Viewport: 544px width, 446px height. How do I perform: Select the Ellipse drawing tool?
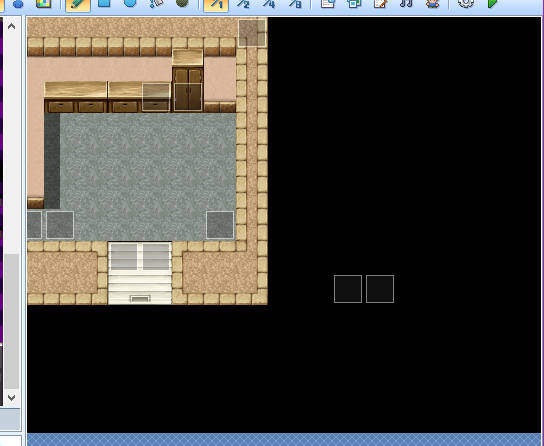coord(130,3)
